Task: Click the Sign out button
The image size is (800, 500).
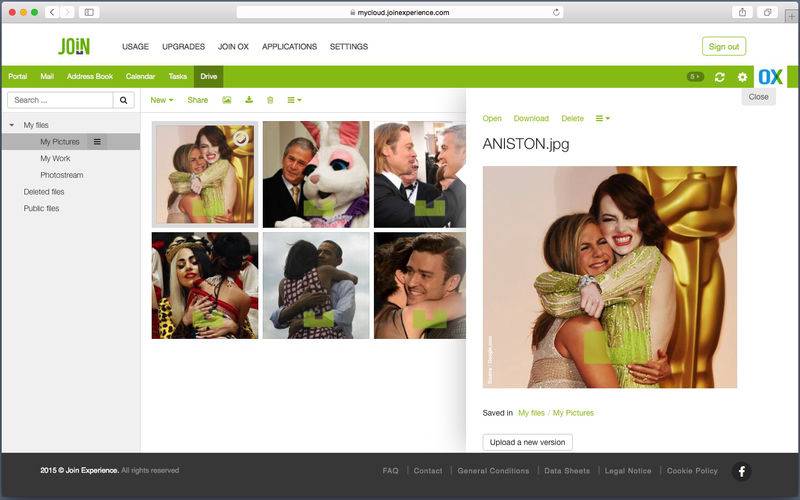Action: pyautogui.click(x=723, y=46)
